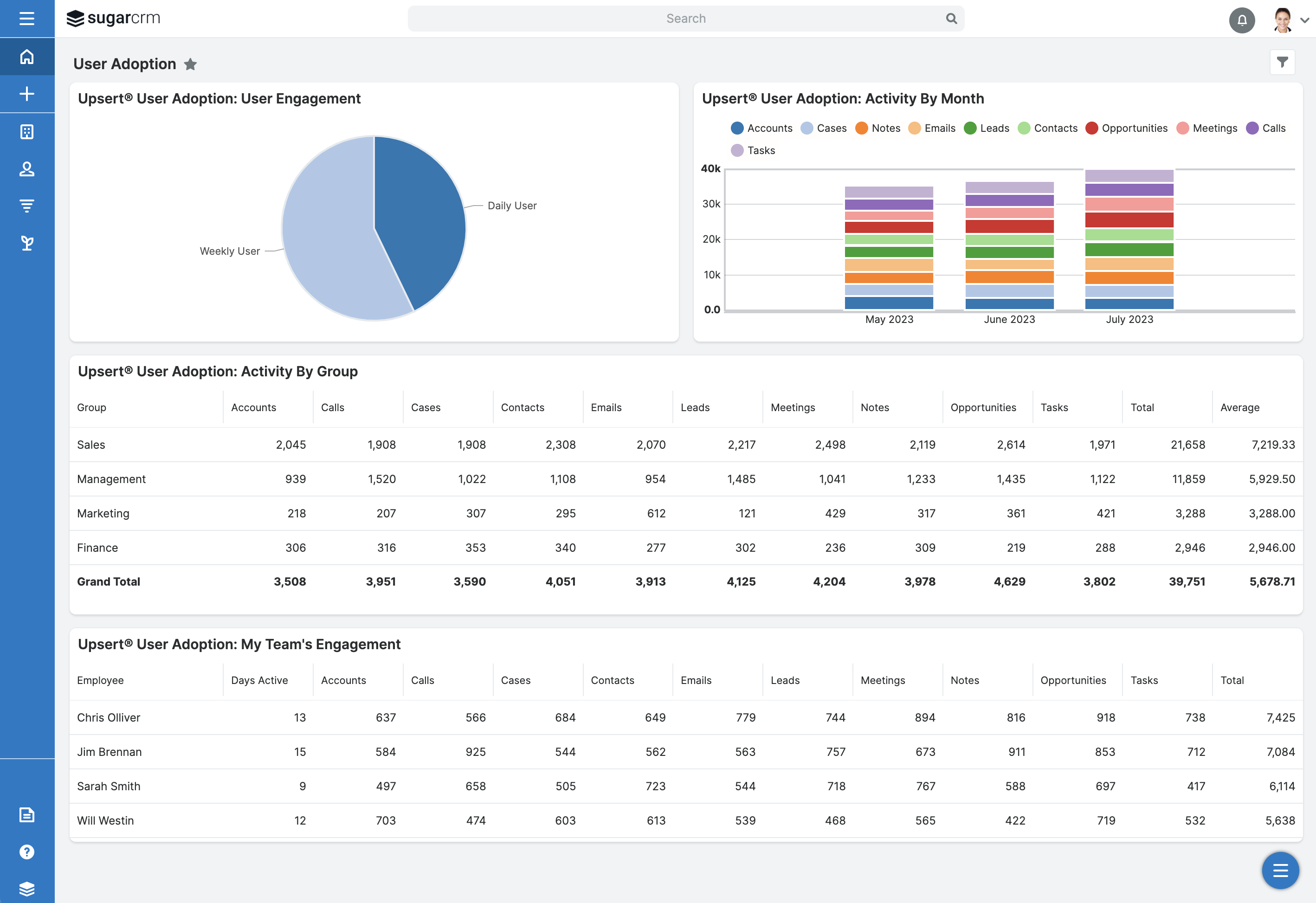The height and width of the screenshot is (903, 1316).
Task: Toggle the favorite star next to User Adoption
Action: (x=191, y=64)
